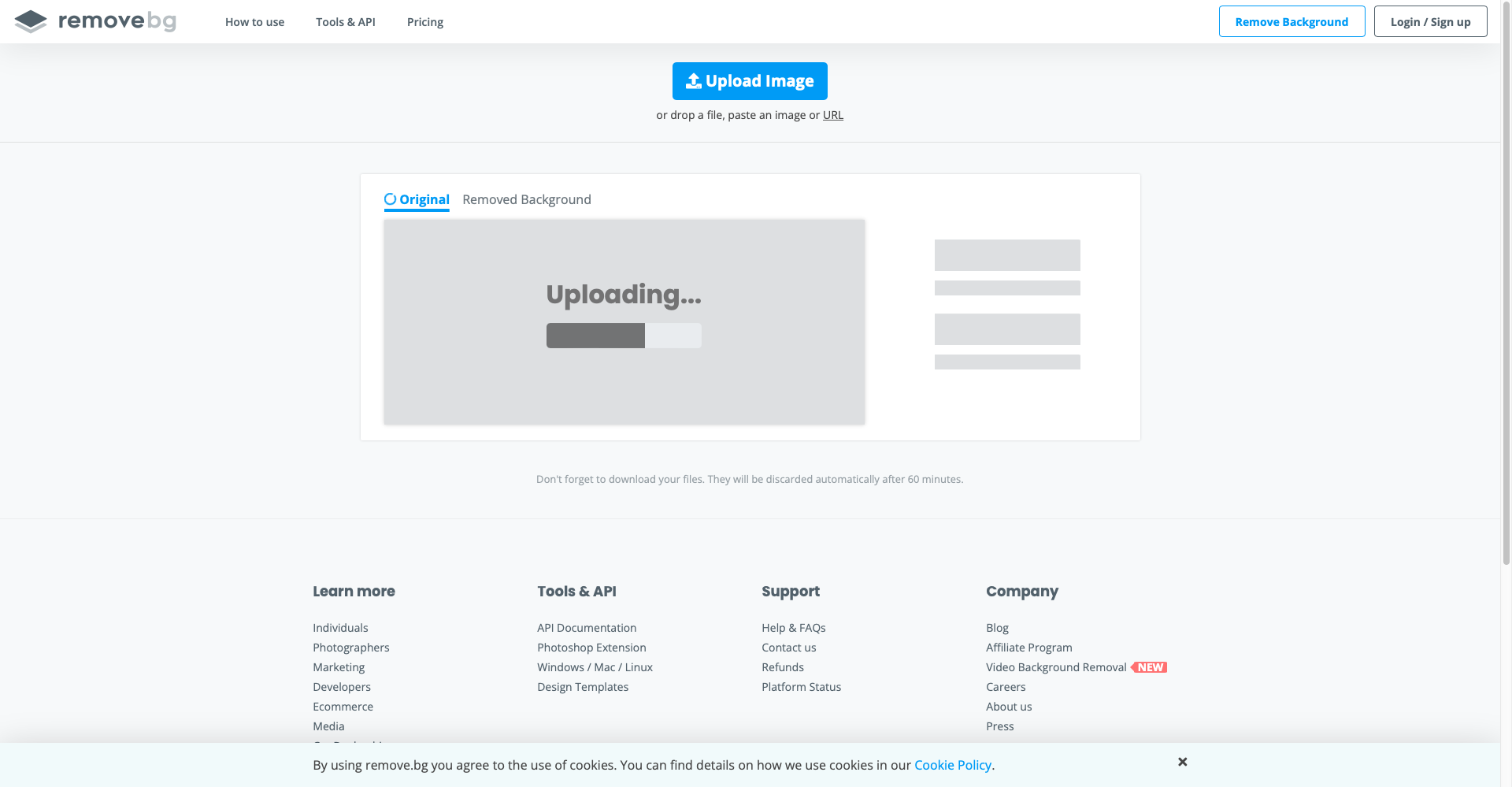This screenshot has width=1512, height=787.
Task: Click the upload arrow icon in Upload Image
Action: pos(693,81)
